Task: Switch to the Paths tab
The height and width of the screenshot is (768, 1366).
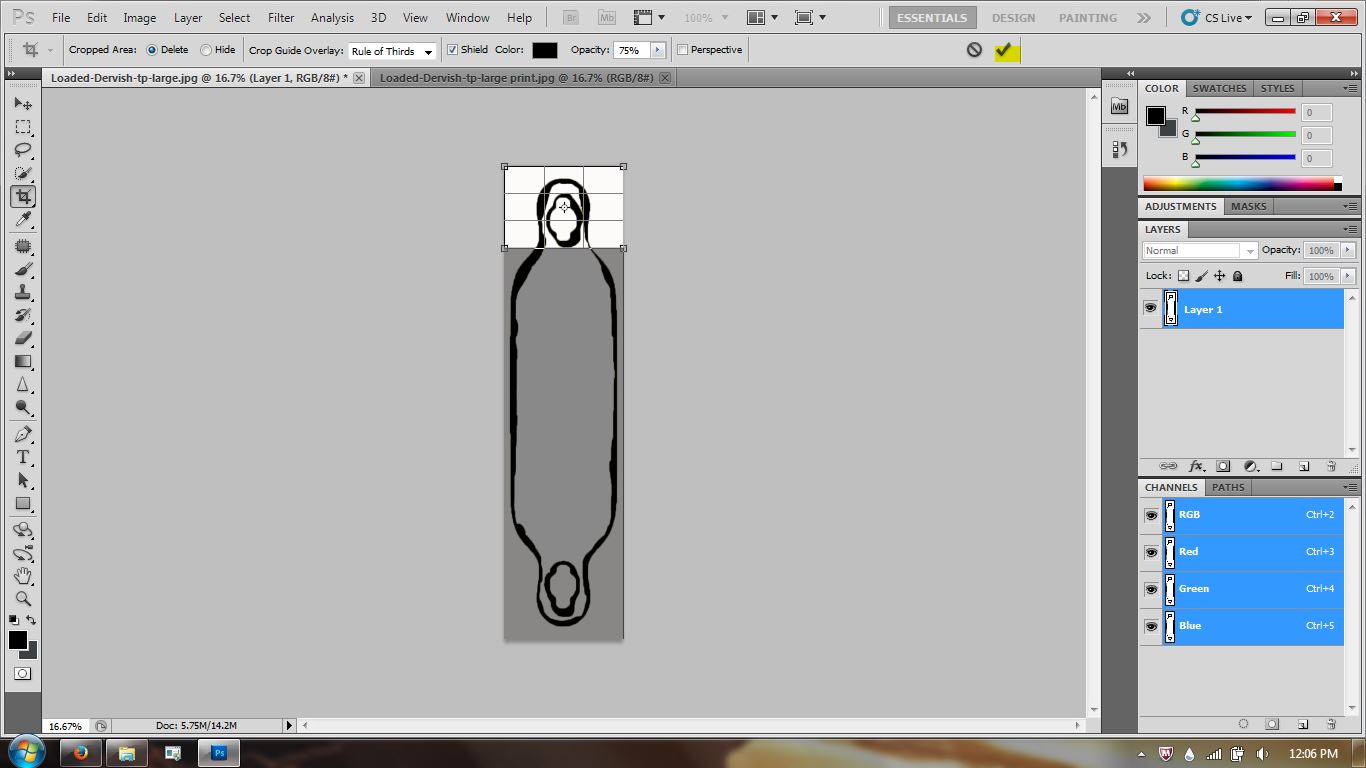Action: point(1228,487)
